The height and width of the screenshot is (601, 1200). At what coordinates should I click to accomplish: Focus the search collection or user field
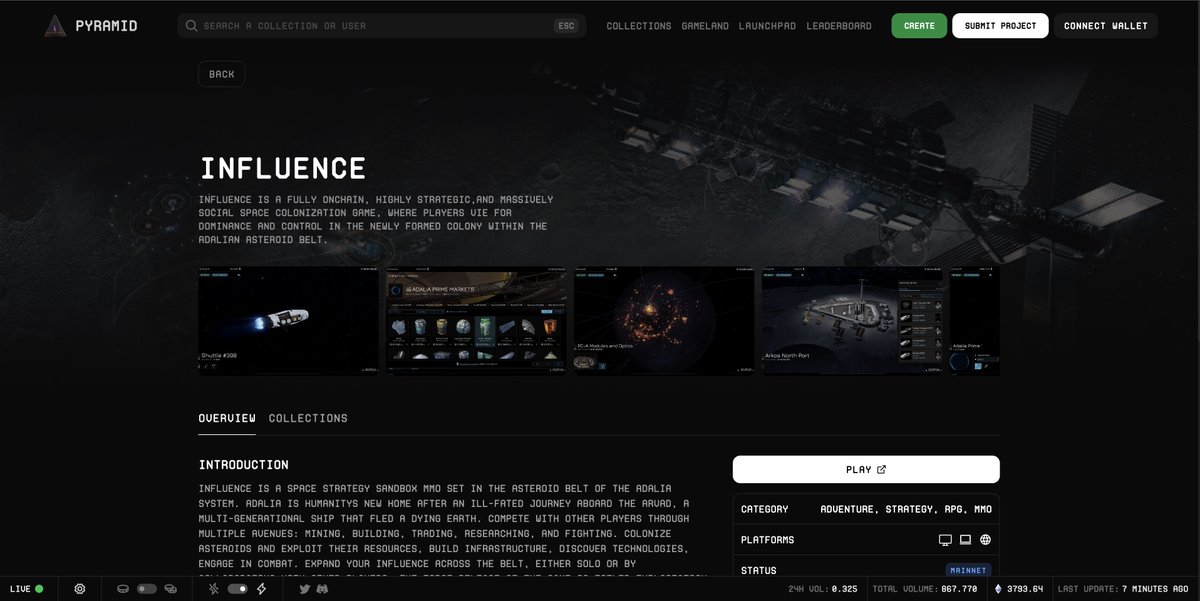click(382, 26)
